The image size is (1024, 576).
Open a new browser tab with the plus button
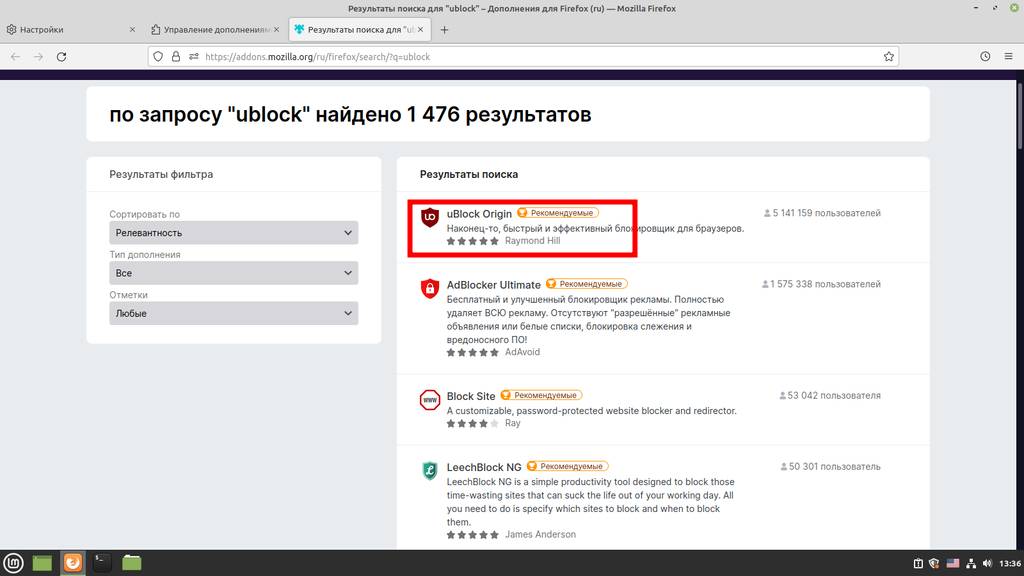445,30
